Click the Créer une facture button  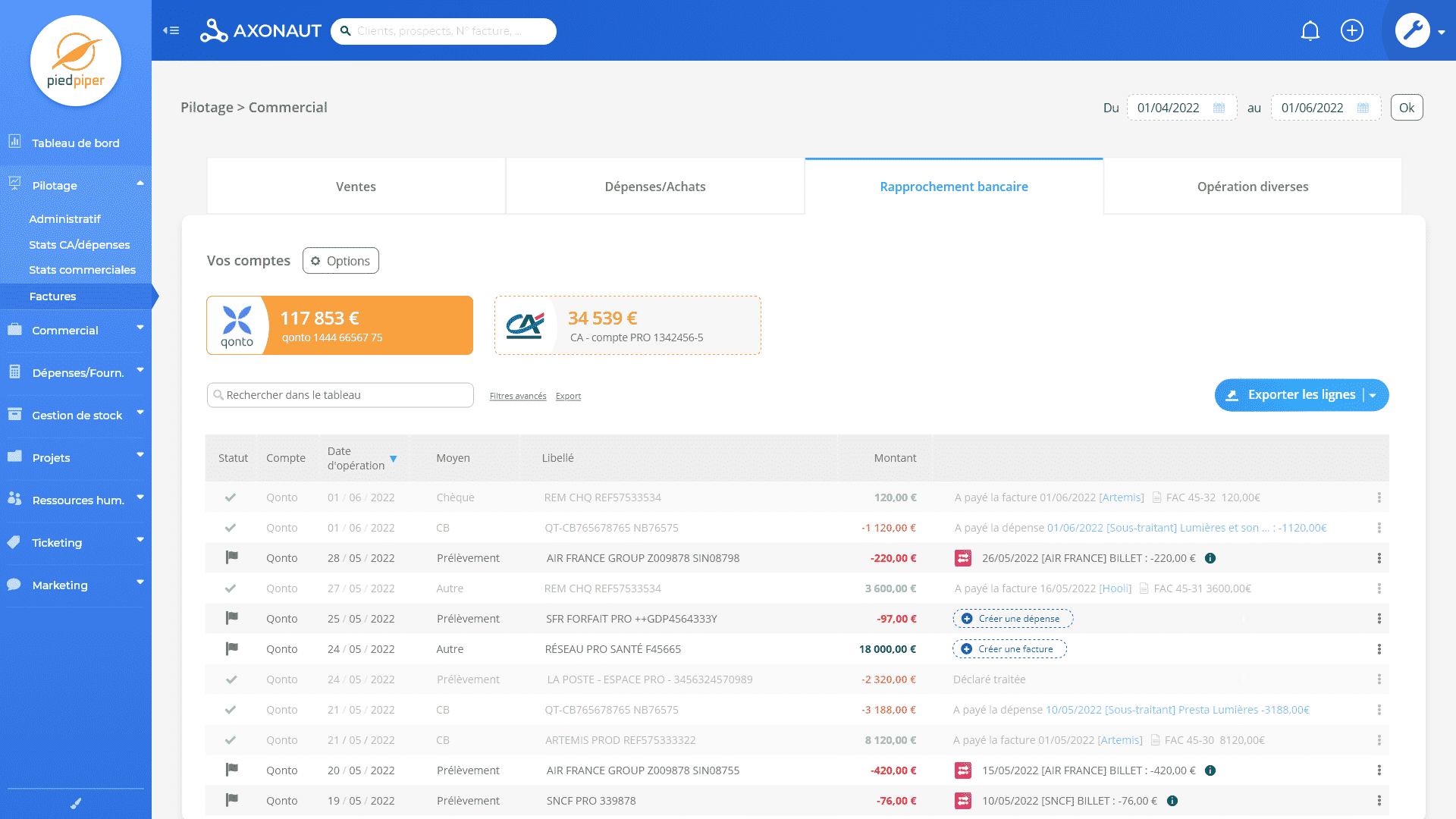pyautogui.click(x=1009, y=649)
